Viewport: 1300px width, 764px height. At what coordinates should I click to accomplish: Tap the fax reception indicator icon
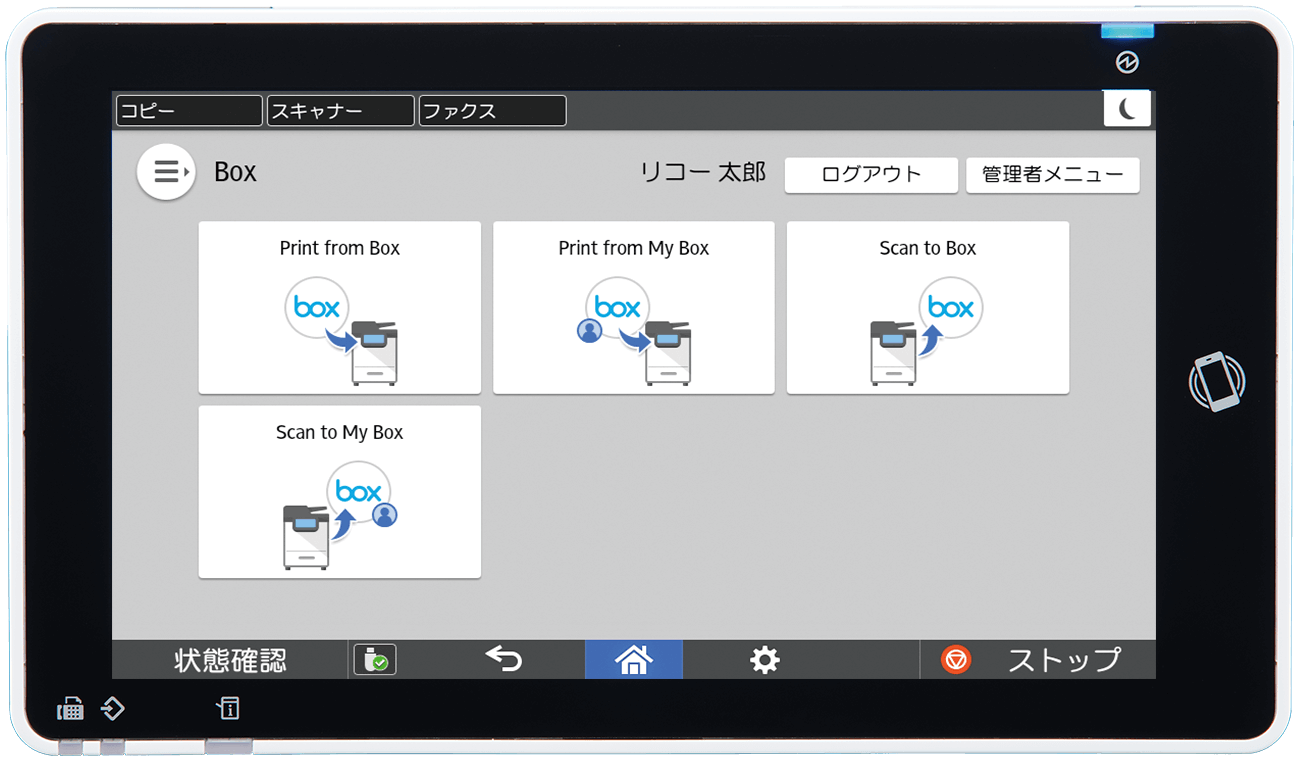coord(71,710)
